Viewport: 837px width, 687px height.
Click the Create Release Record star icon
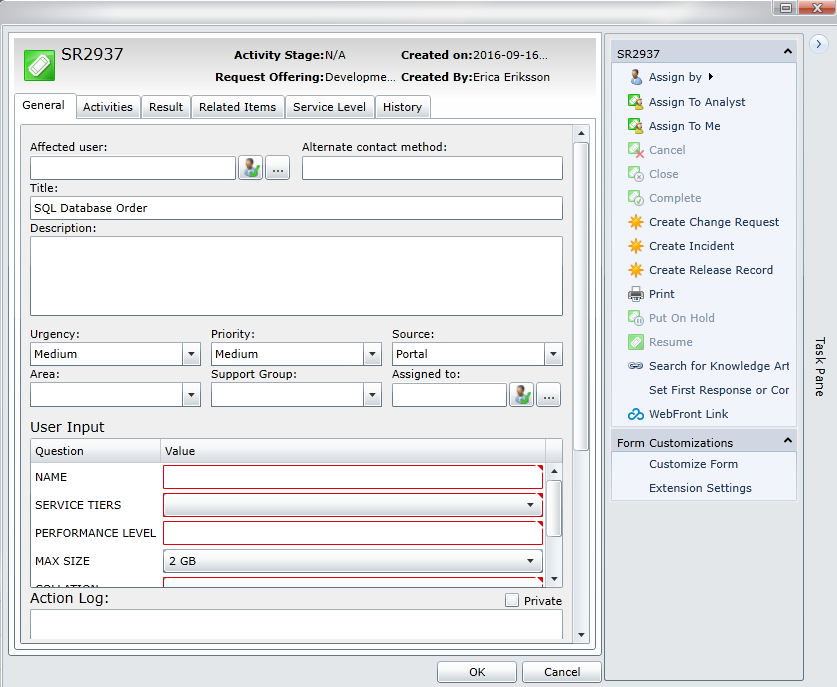pos(636,270)
